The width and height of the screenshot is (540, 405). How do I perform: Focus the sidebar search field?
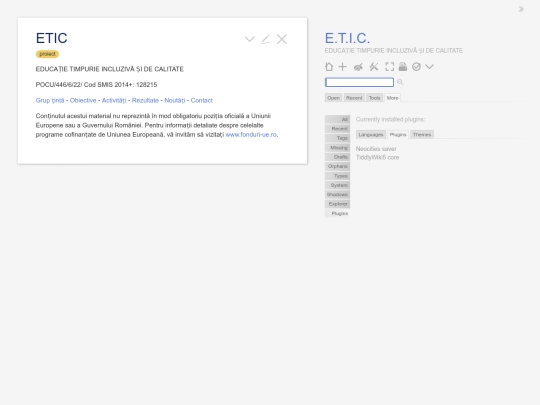tap(359, 82)
